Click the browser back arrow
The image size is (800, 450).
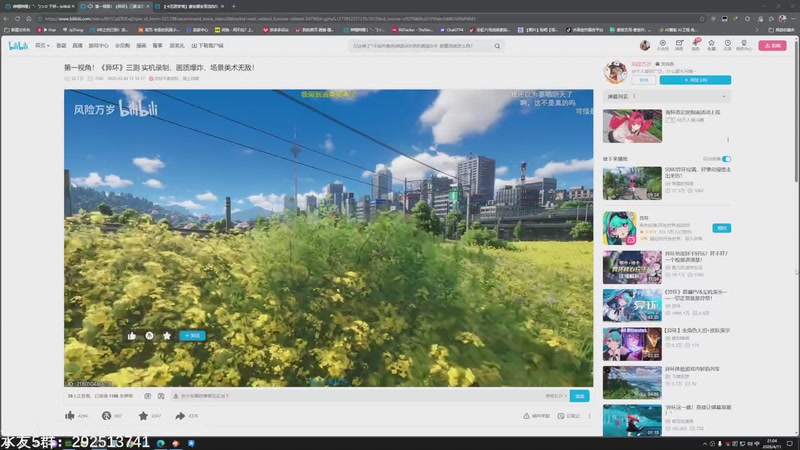coord(6,19)
